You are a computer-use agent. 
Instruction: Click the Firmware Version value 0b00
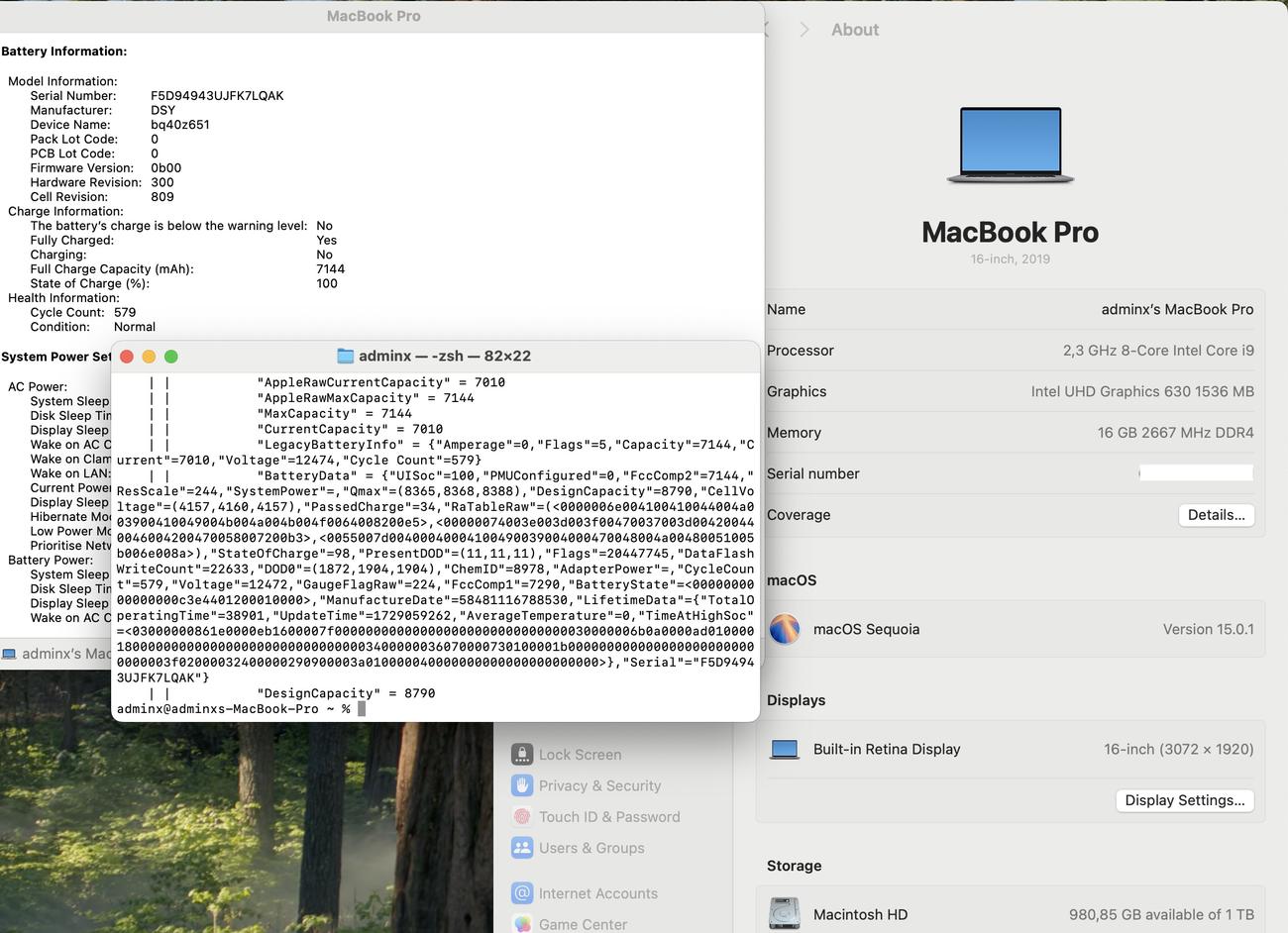tap(165, 168)
